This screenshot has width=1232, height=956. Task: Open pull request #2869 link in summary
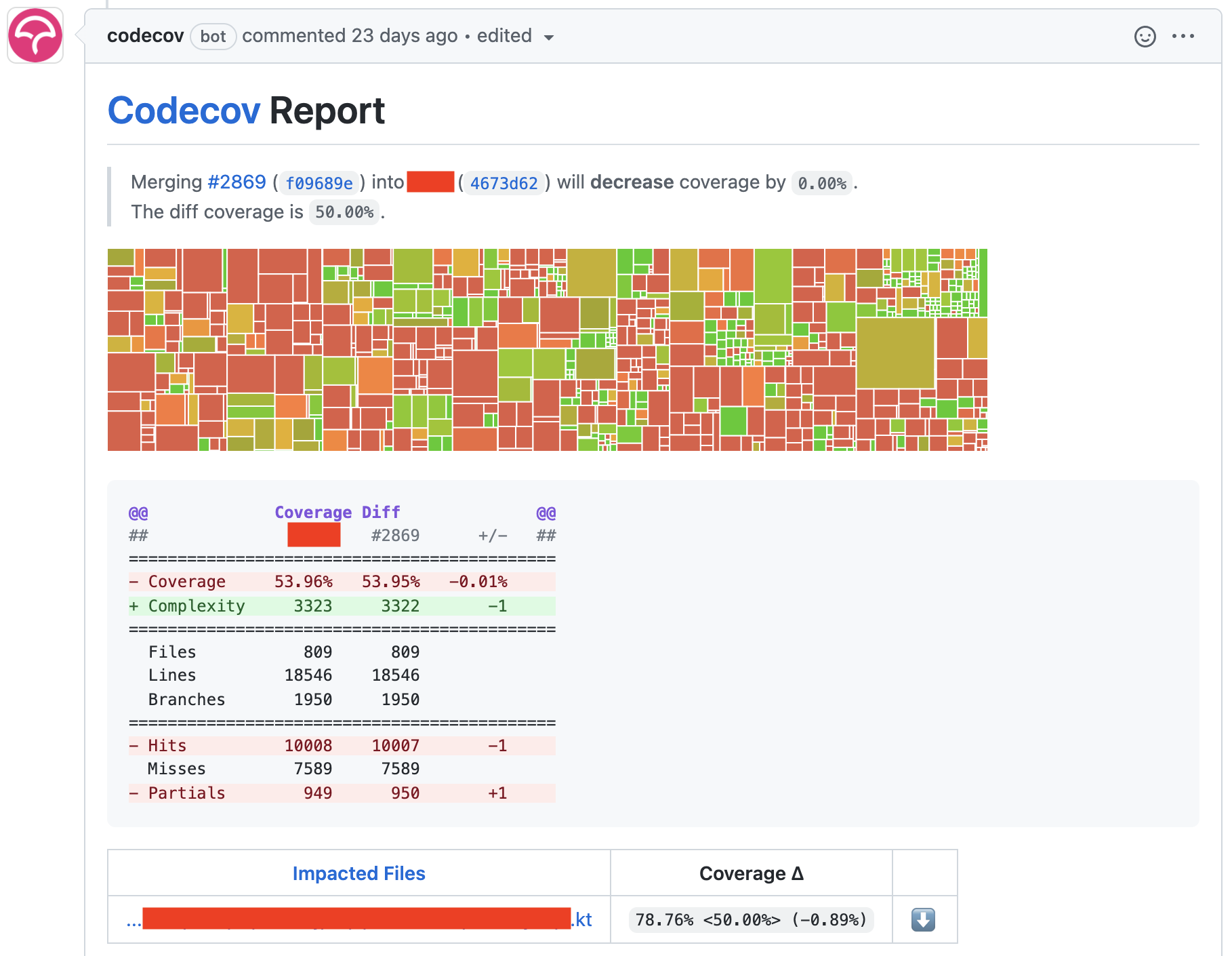pyautogui.click(x=237, y=182)
